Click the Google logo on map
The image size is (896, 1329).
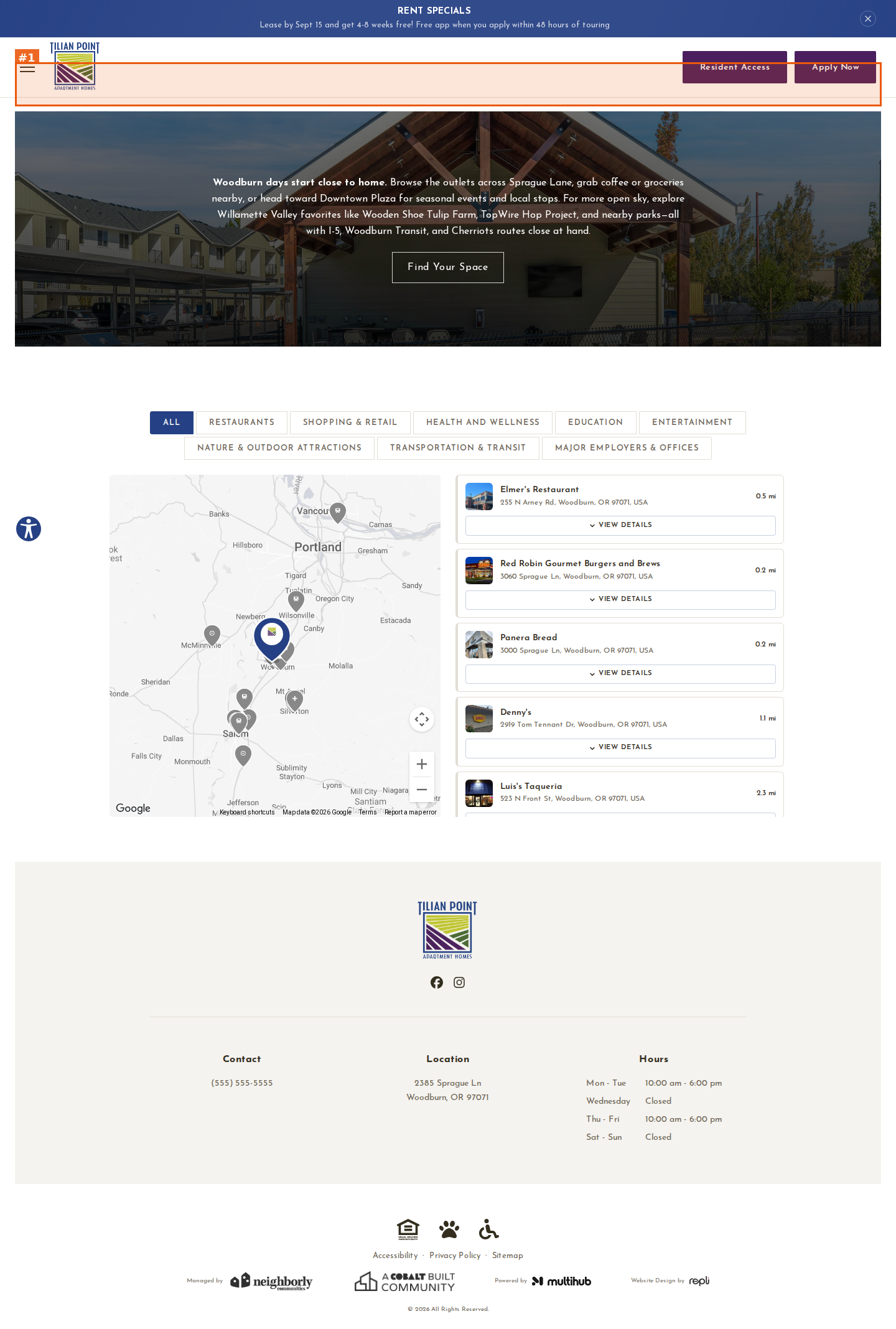[133, 808]
